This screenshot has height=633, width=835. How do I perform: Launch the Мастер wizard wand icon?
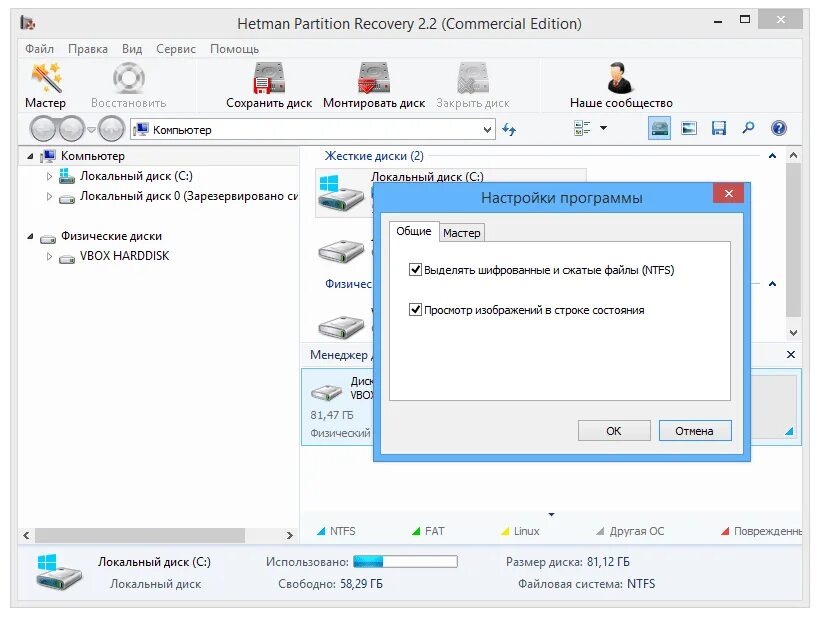pyautogui.click(x=46, y=78)
